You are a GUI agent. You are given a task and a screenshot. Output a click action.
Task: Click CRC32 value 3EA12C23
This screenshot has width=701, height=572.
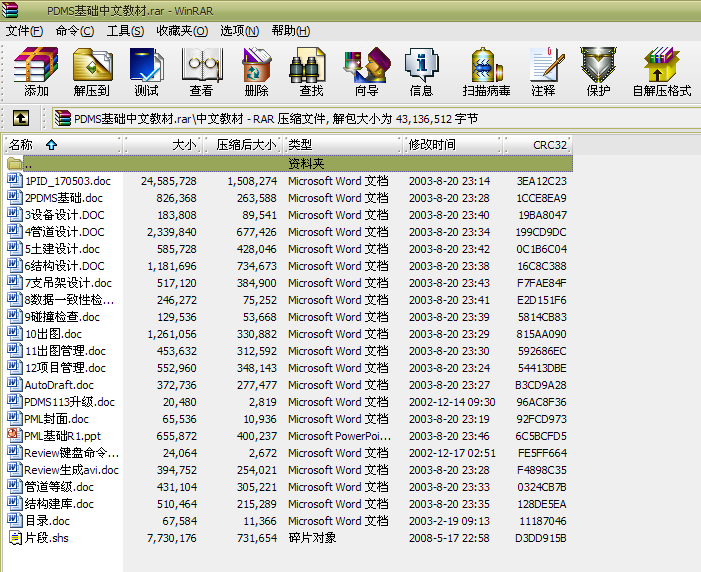pos(542,181)
